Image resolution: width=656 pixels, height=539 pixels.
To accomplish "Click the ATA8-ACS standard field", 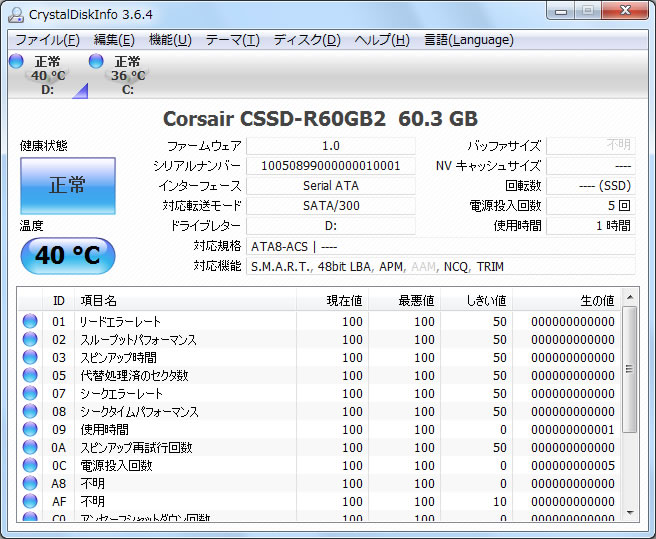I will click(x=441, y=246).
